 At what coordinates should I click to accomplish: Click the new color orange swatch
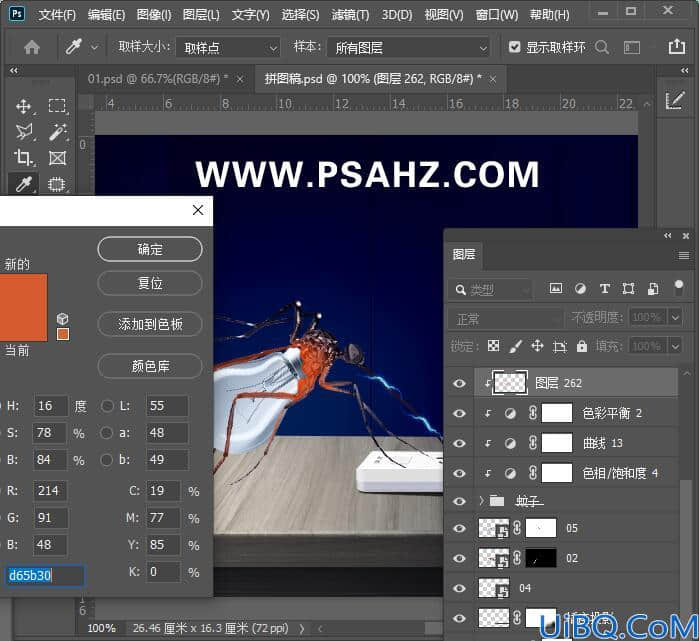coord(23,291)
